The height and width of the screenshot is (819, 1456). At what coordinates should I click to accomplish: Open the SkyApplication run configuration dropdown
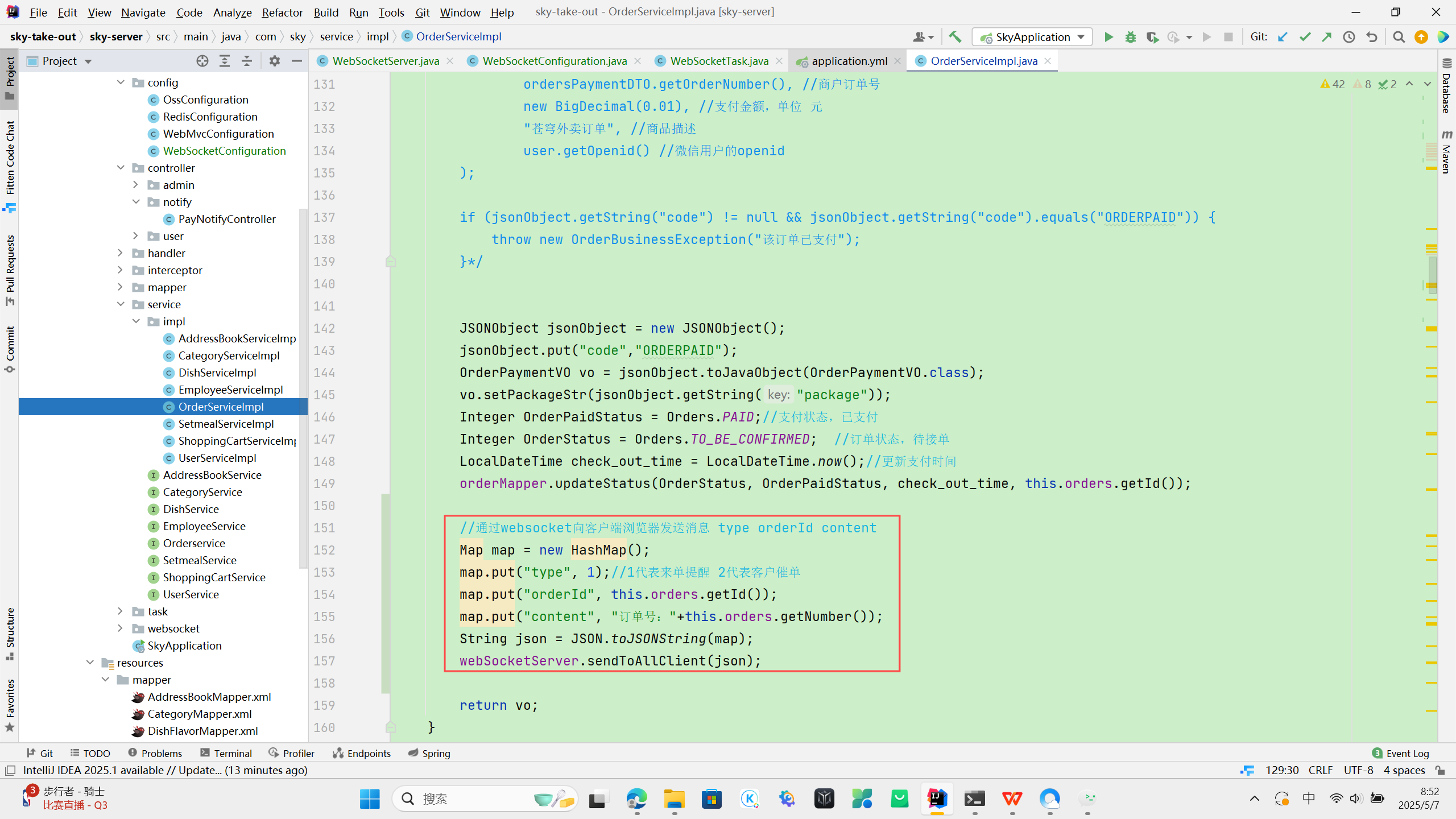point(1032,37)
